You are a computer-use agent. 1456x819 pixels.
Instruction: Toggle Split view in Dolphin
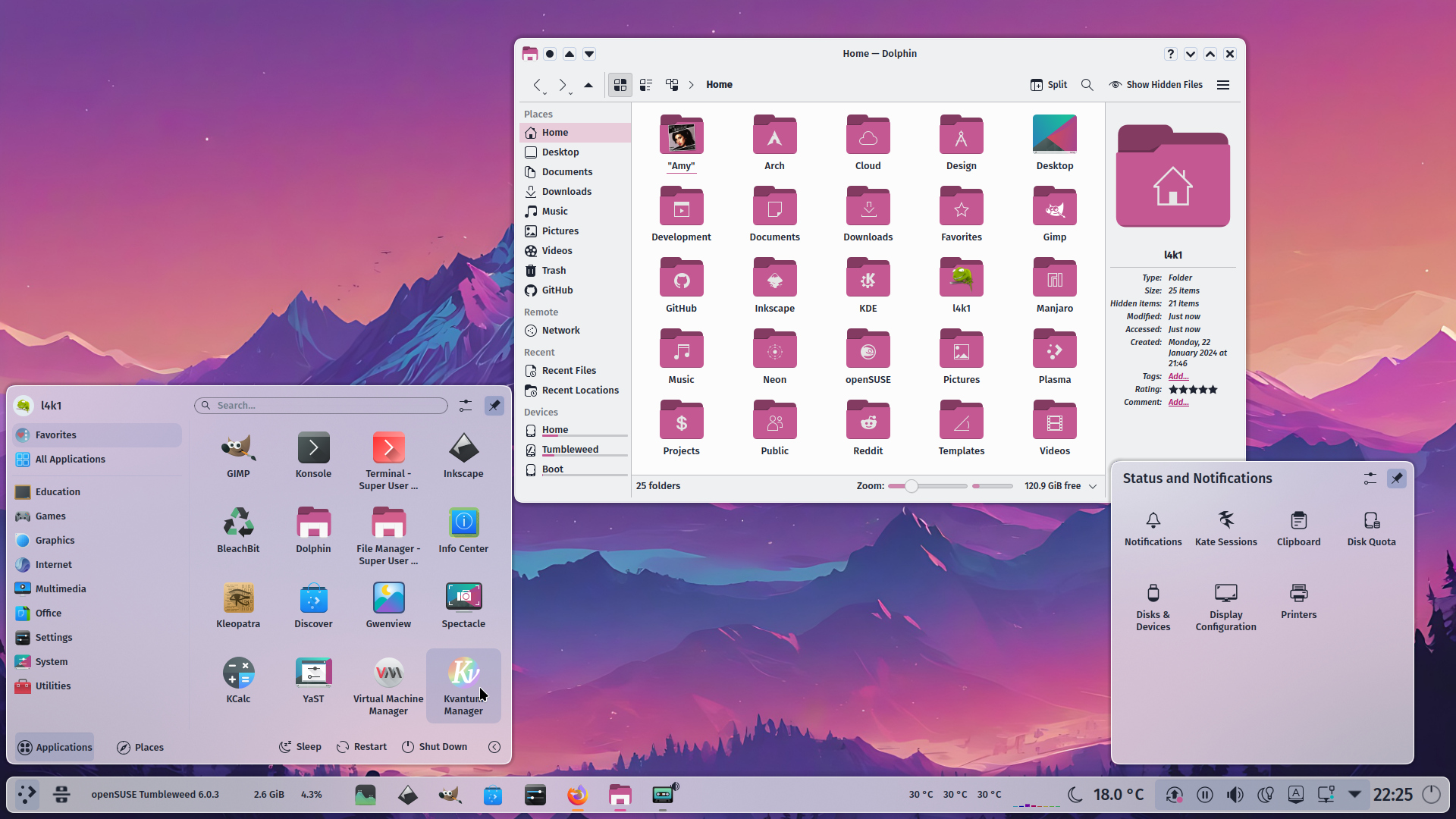[x=1049, y=85]
